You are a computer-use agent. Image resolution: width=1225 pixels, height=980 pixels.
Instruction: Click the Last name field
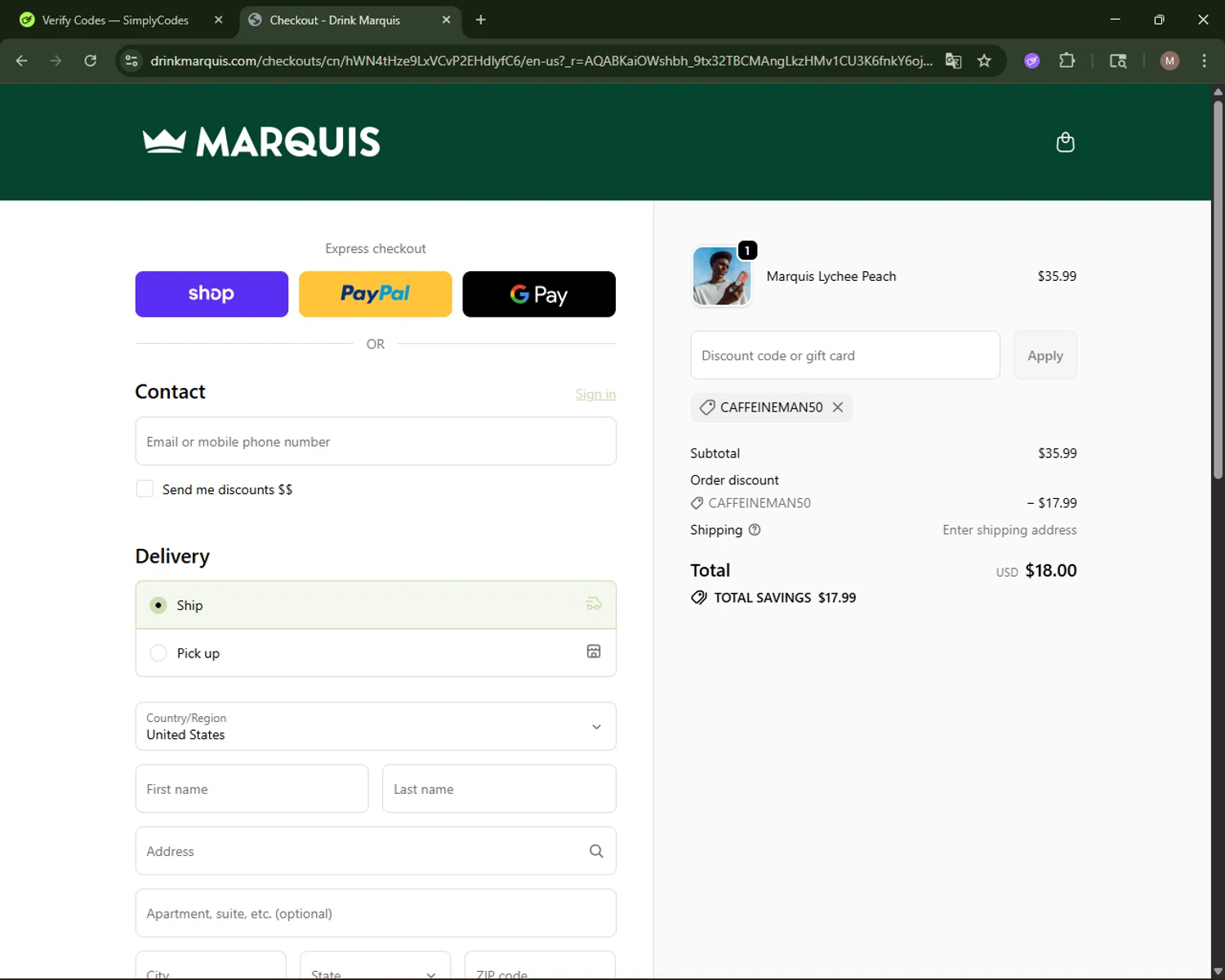click(x=499, y=789)
